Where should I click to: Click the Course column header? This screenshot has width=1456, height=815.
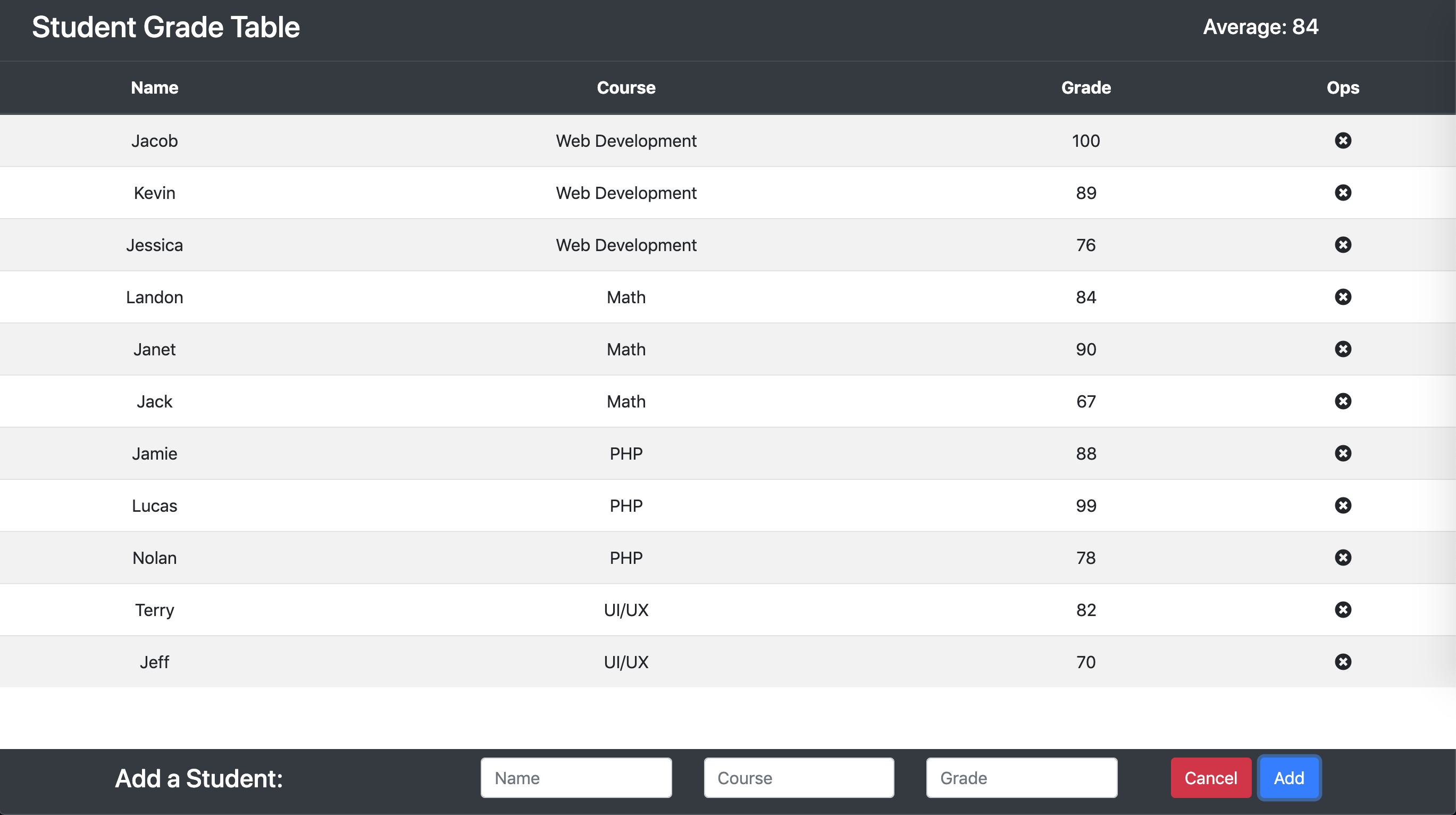click(x=626, y=88)
